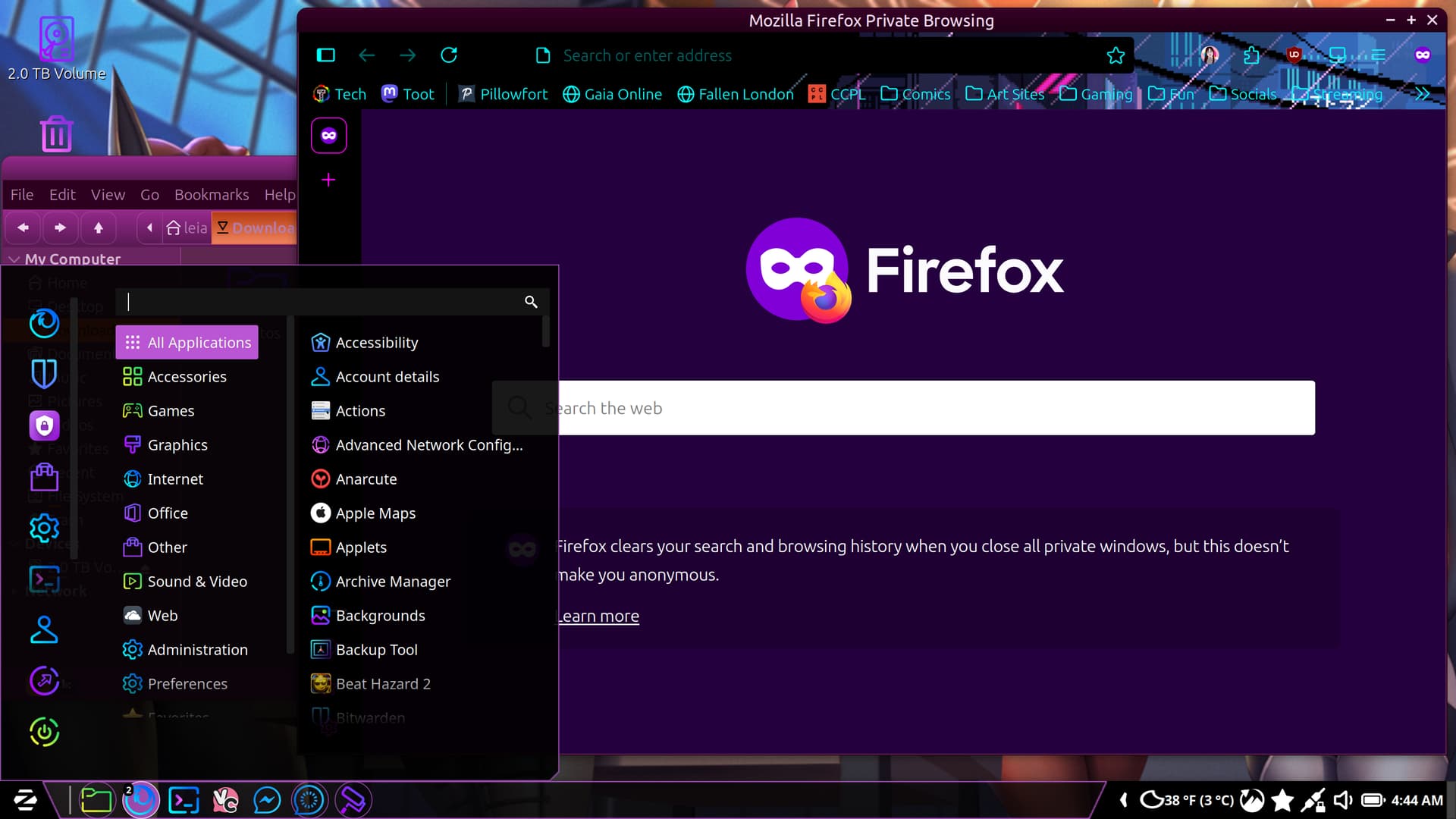The width and height of the screenshot is (1456, 819).
Task: Open the volume control in system tray
Action: click(x=1342, y=800)
